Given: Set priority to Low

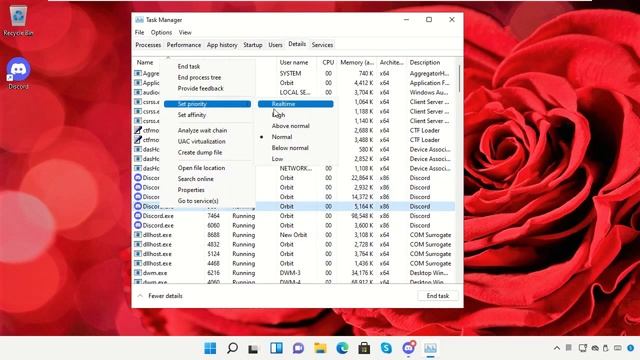Looking at the screenshot, I should point(296,159).
